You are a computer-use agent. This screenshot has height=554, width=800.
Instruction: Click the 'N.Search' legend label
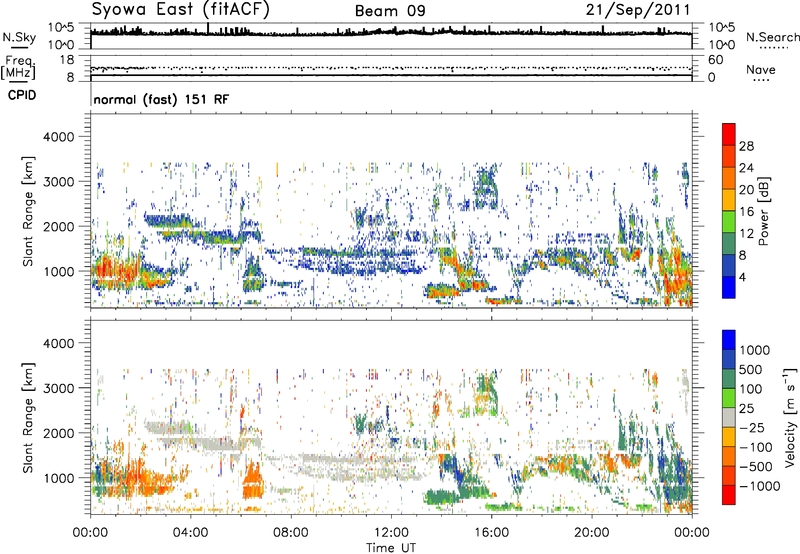tap(772, 37)
